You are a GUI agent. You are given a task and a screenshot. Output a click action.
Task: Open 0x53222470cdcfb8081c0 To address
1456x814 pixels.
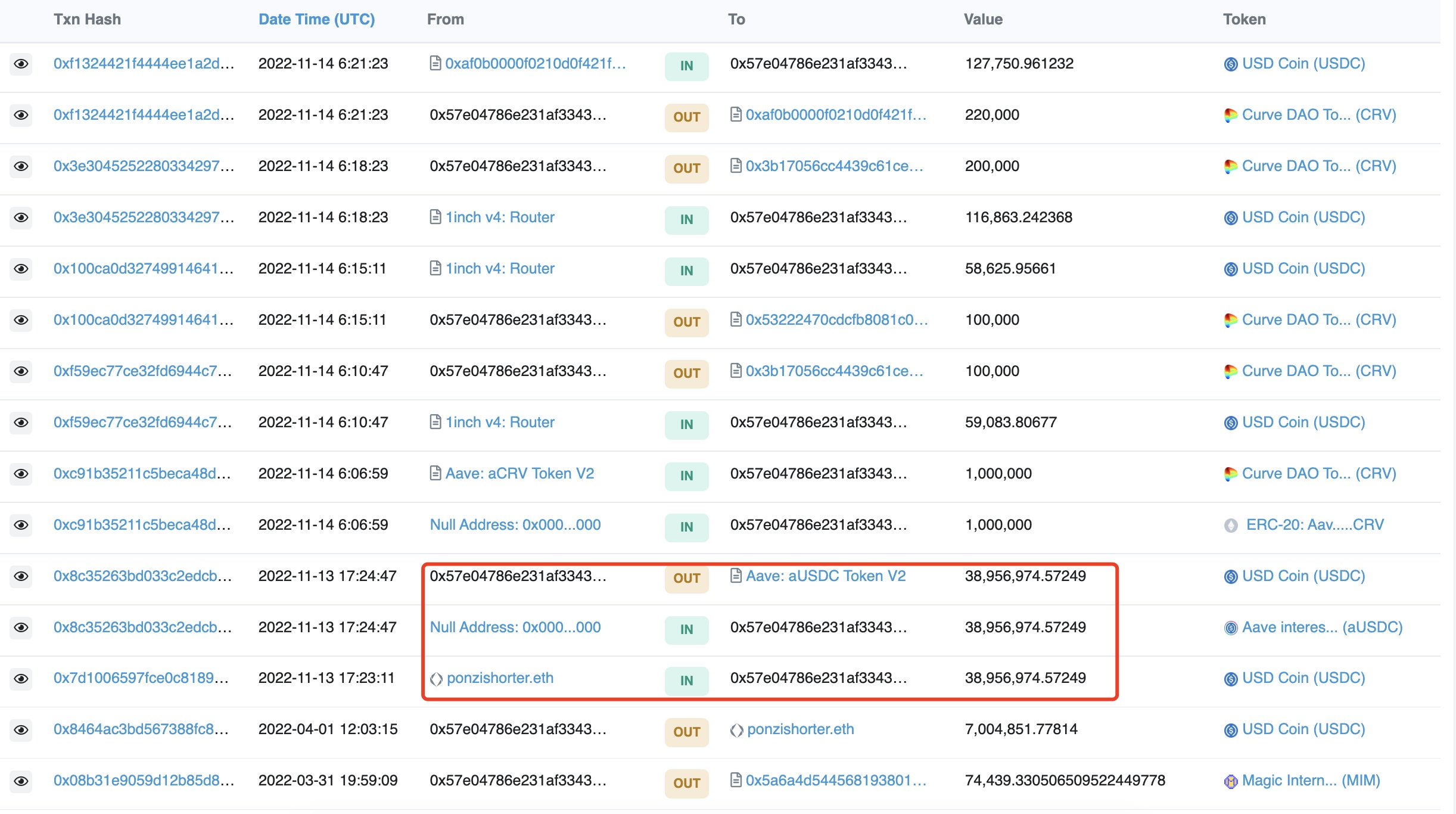[x=836, y=319]
